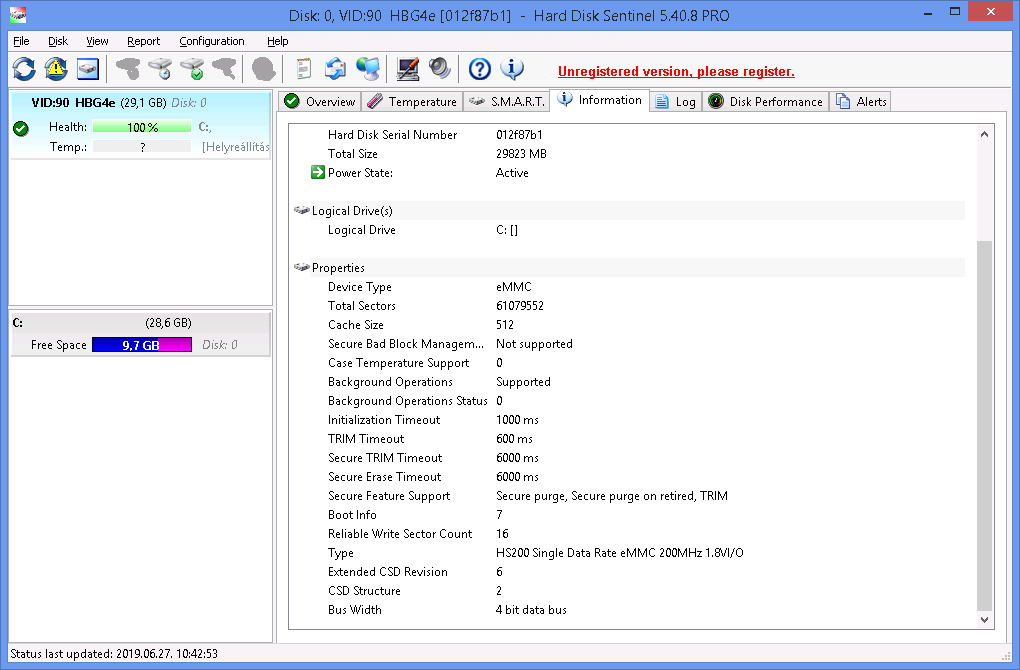The image size is (1020, 670).
Task: Click the Status last updated status bar text
Action: pyautogui.click(x=114, y=654)
